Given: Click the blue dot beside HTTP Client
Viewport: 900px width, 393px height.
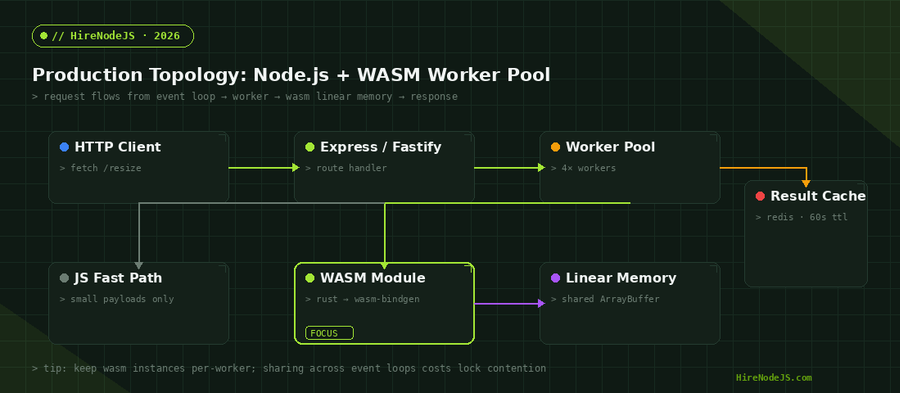Looking at the screenshot, I should (x=64, y=147).
